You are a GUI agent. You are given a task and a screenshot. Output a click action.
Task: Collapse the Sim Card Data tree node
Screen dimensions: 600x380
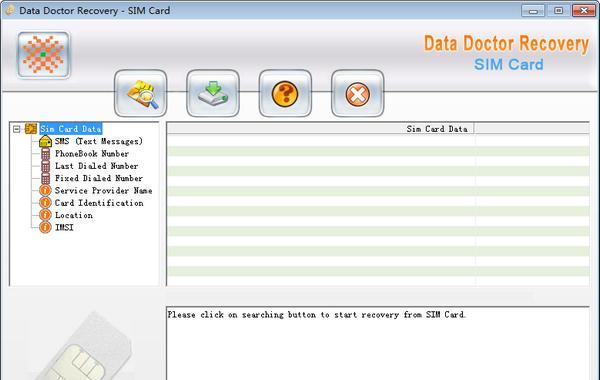click(x=16, y=129)
